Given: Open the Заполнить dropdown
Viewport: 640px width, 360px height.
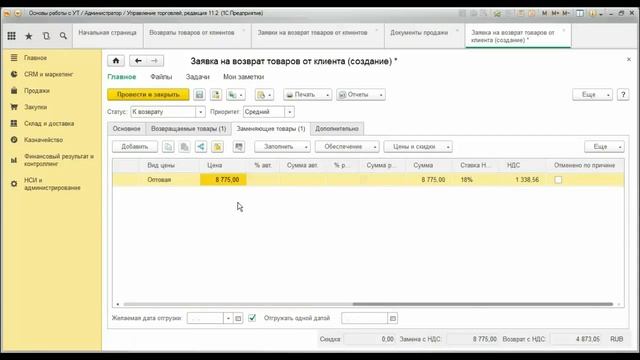Looking at the screenshot, I should [282, 147].
